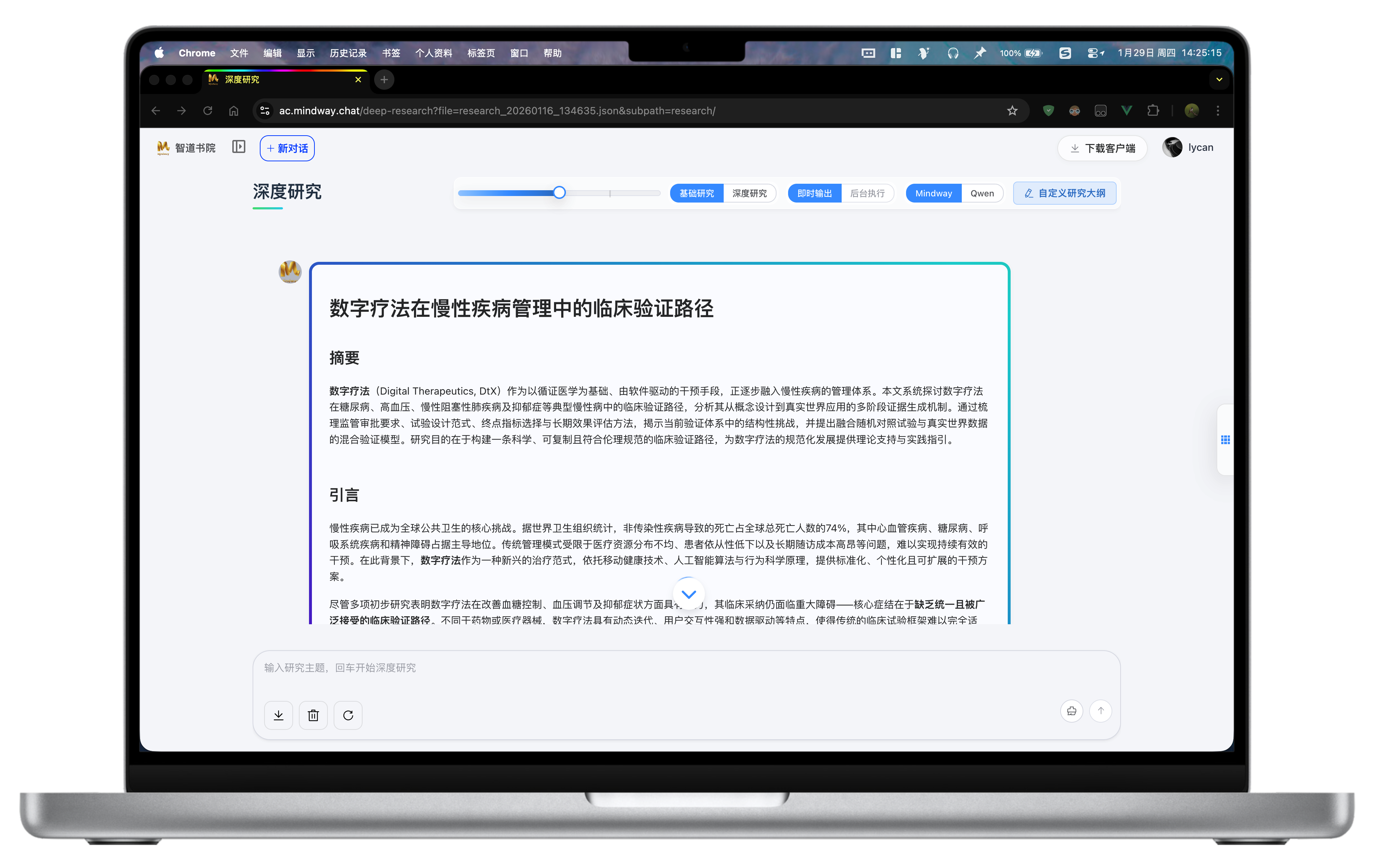Click the slider tick mark on track
Viewport: 1375px width, 868px height.
[610, 193]
